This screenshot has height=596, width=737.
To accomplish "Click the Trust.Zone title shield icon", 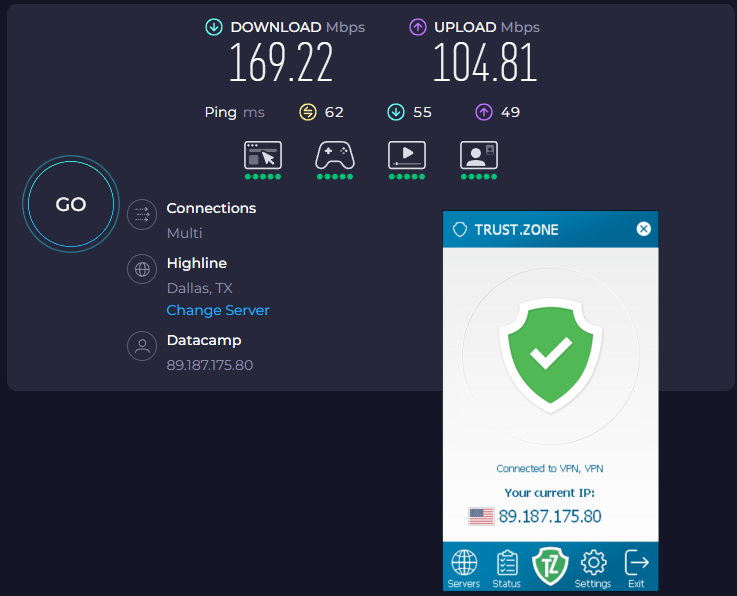I will [x=460, y=229].
